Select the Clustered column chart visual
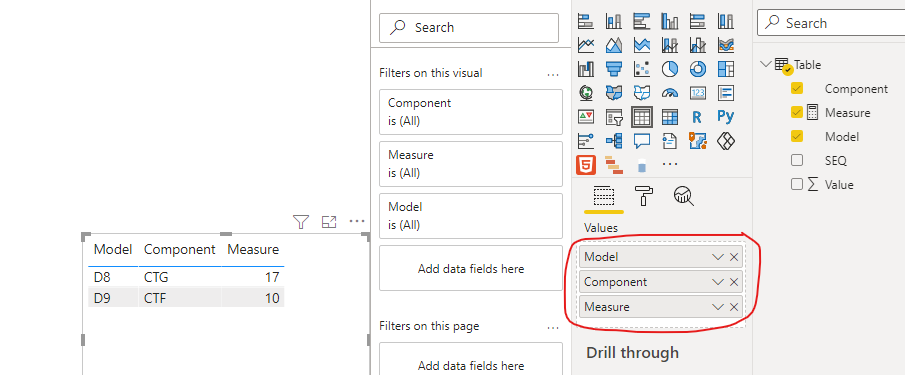 tap(670, 22)
